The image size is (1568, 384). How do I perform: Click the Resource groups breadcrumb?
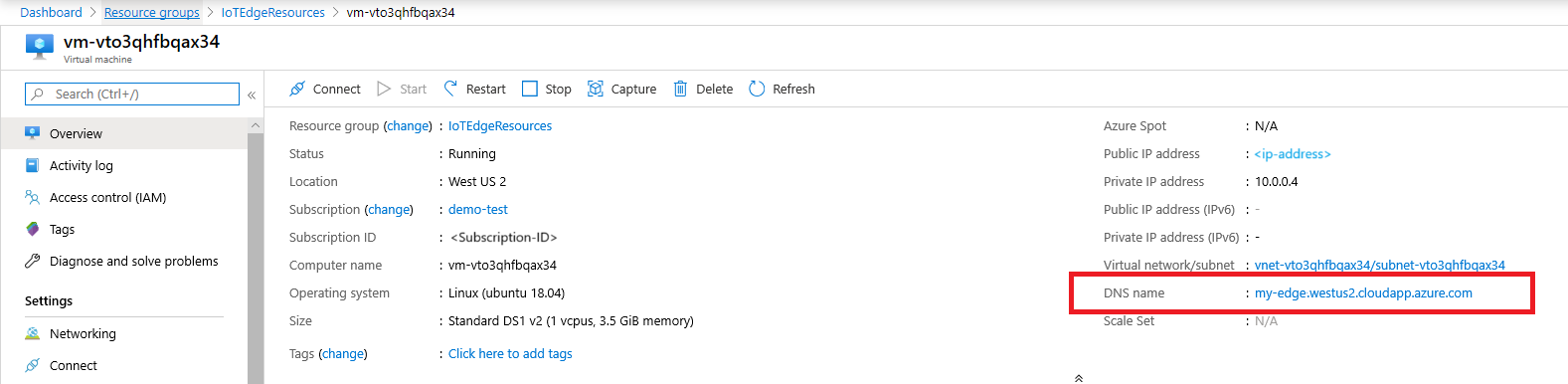152,13
